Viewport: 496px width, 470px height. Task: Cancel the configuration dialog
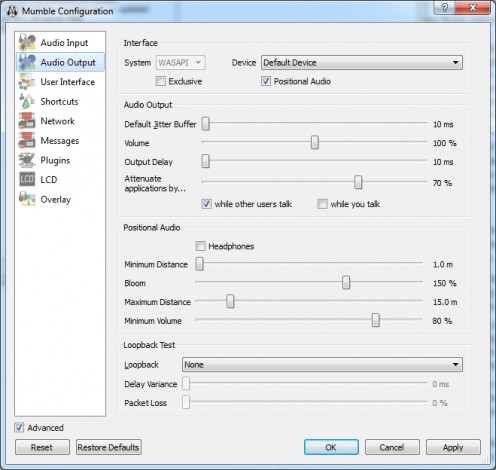[392, 447]
